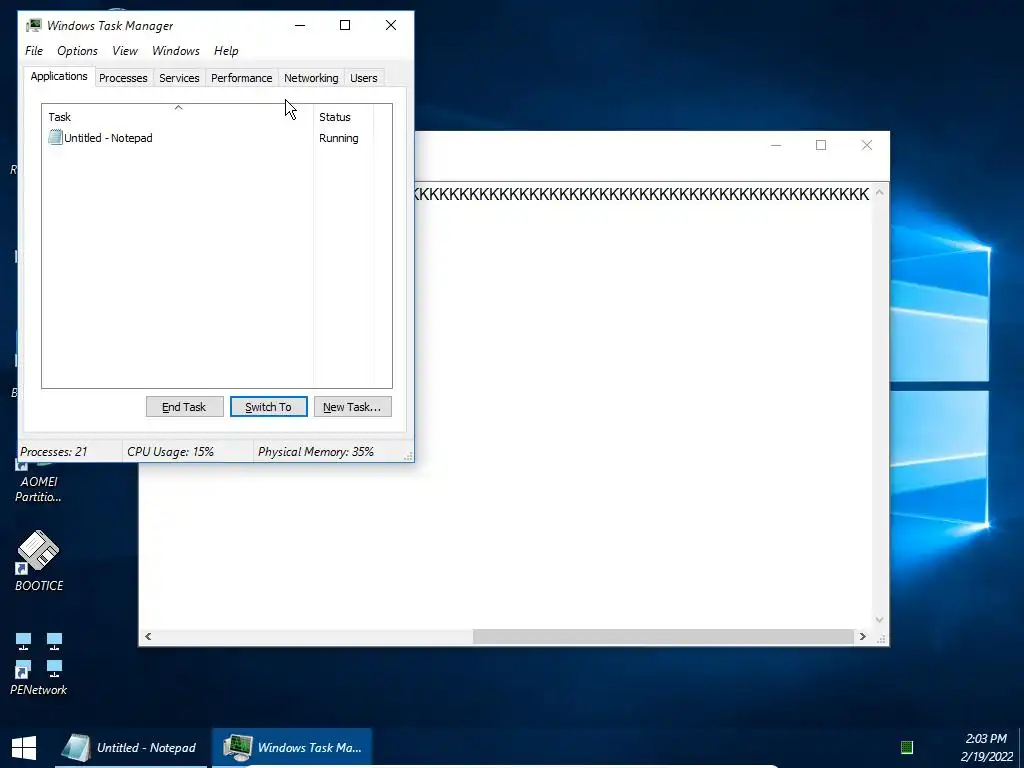Maximize the Notepad window
Viewport: 1024px width, 768px height.
pos(821,145)
